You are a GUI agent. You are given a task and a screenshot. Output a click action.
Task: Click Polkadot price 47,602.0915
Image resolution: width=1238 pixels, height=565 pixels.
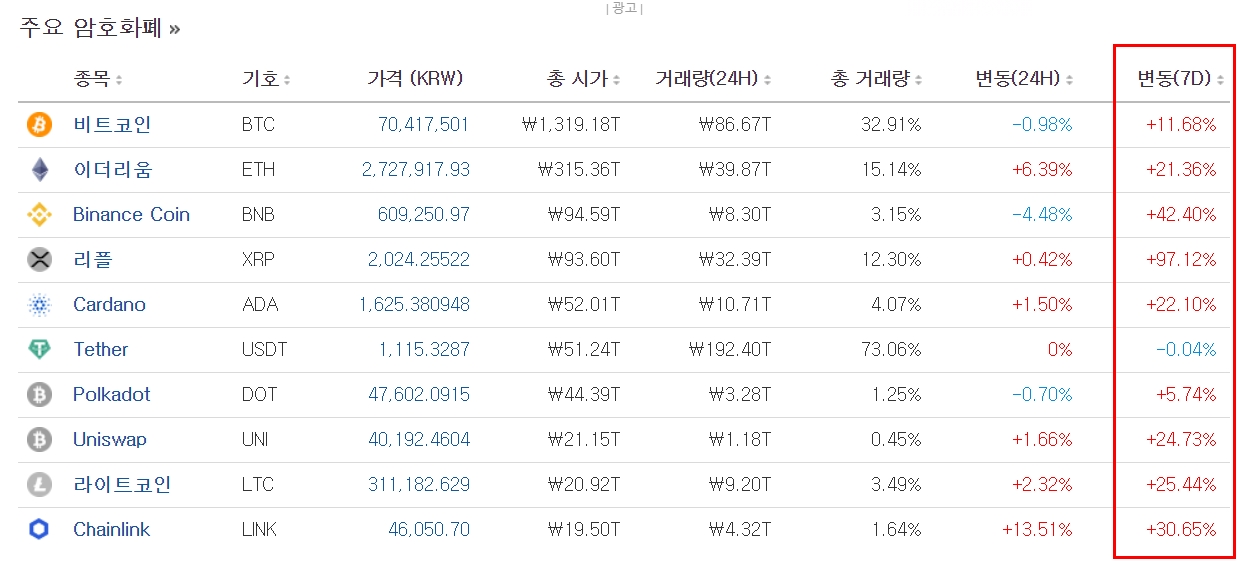point(419,395)
